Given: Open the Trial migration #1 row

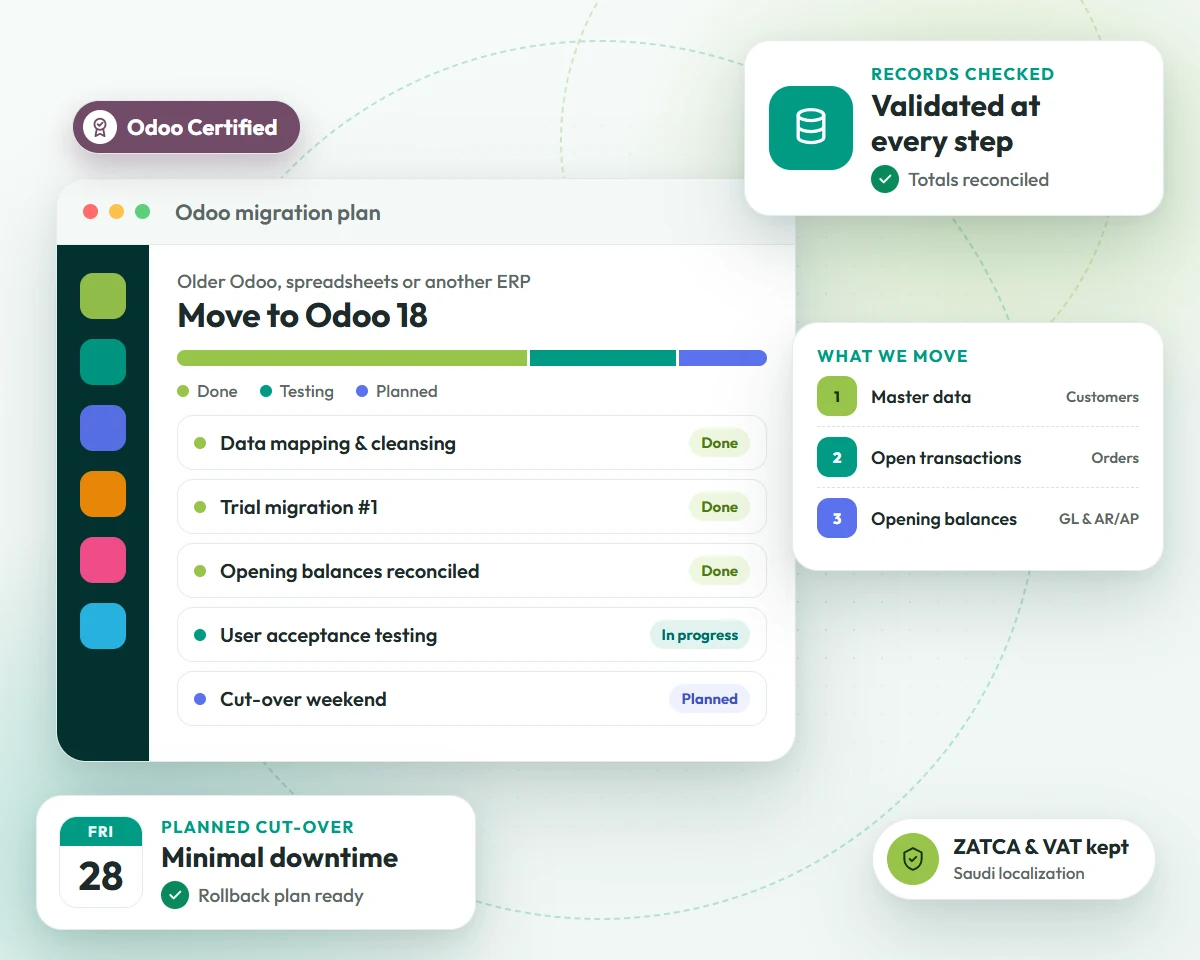Looking at the screenshot, I should tap(472, 507).
